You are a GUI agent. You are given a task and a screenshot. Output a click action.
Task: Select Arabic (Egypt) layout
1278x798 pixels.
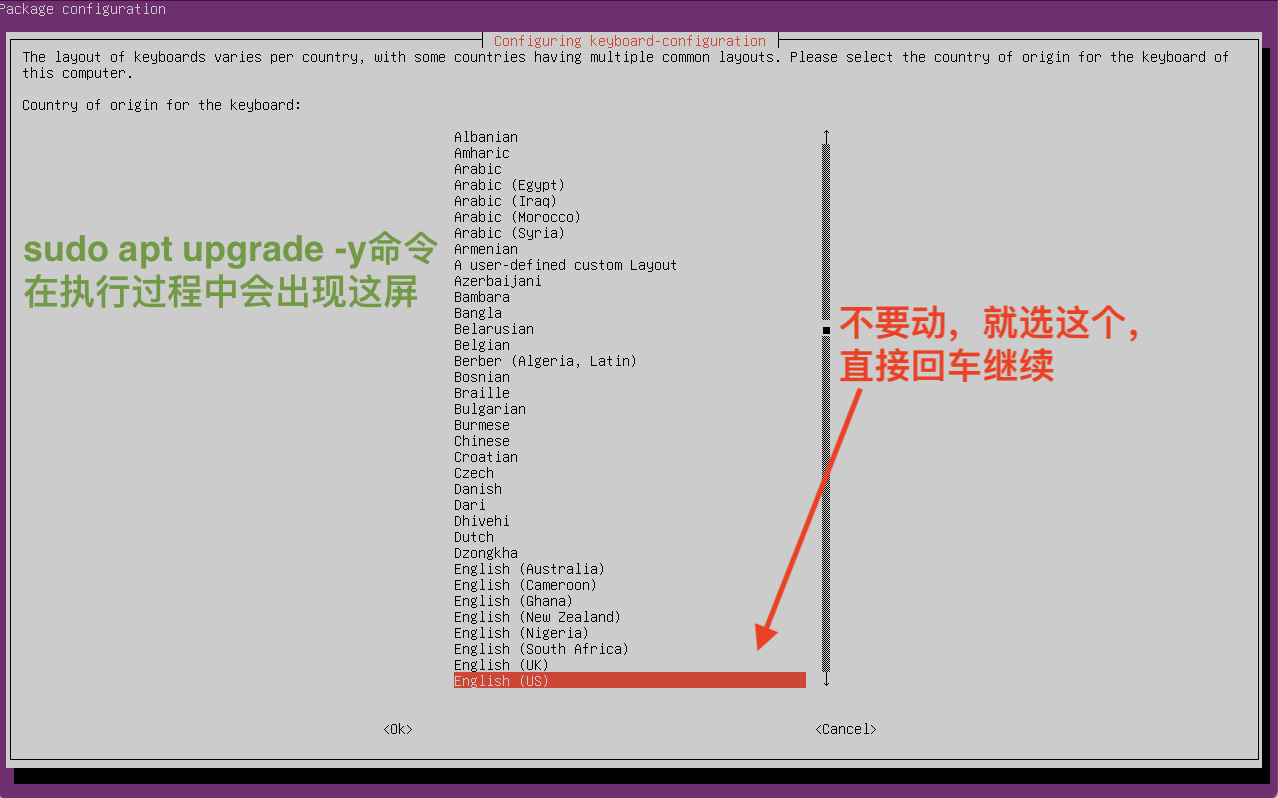click(x=510, y=185)
